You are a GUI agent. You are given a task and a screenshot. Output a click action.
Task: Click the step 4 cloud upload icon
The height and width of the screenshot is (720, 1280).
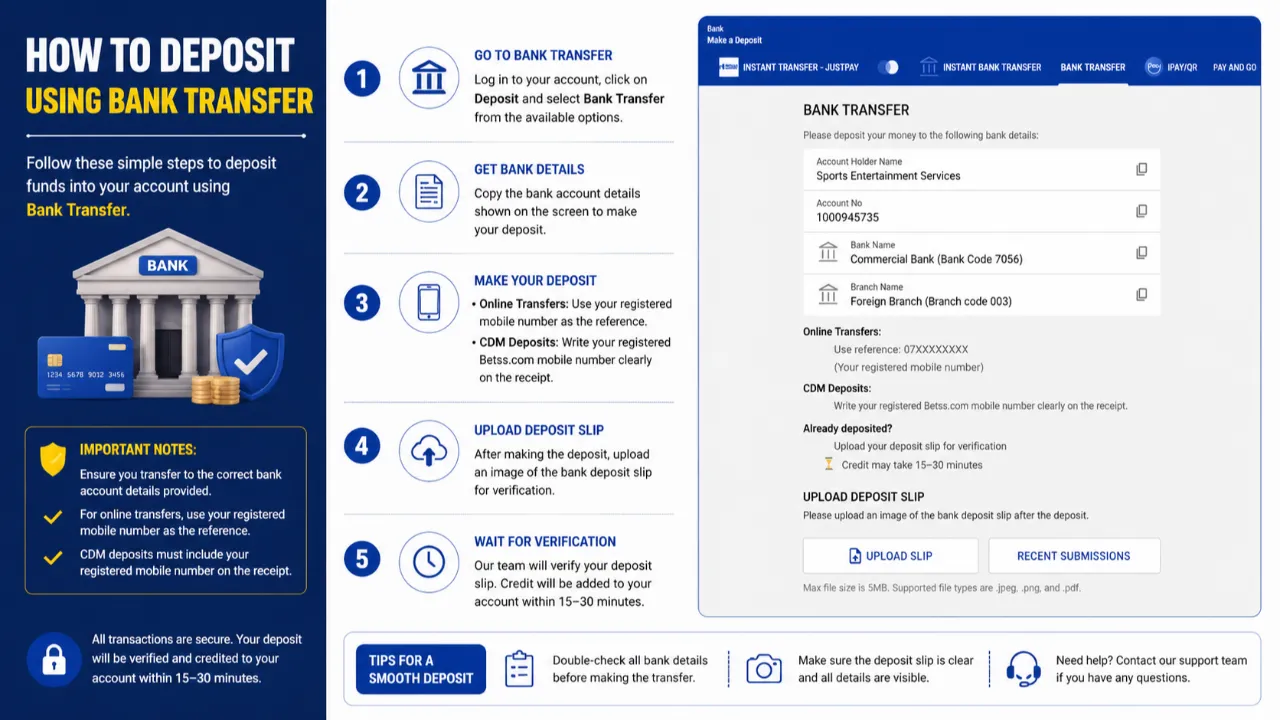pyautogui.click(x=429, y=451)
